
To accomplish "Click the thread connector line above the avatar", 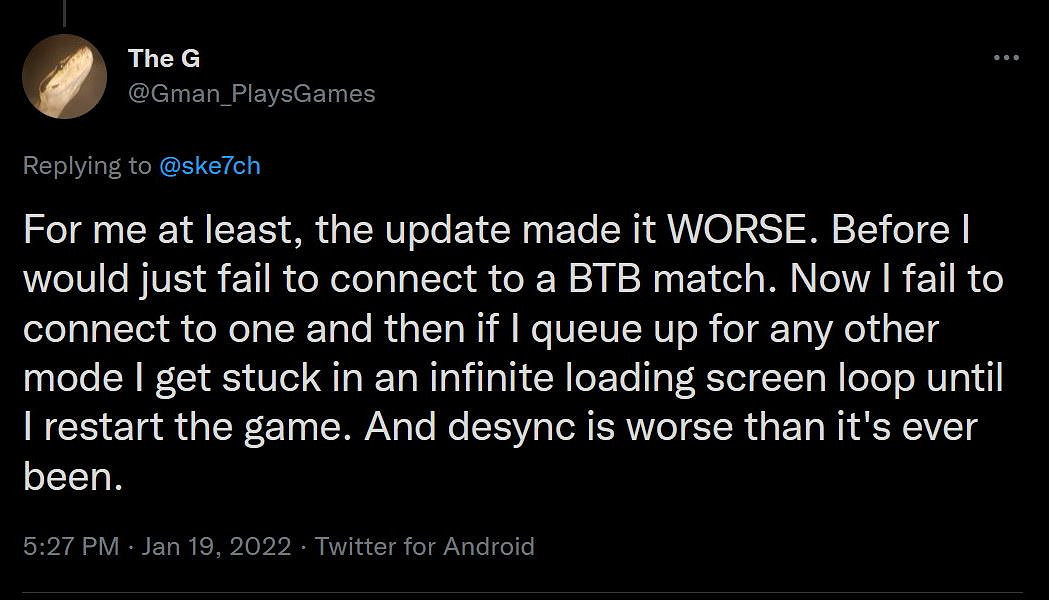I will click(x=64, y=12).
